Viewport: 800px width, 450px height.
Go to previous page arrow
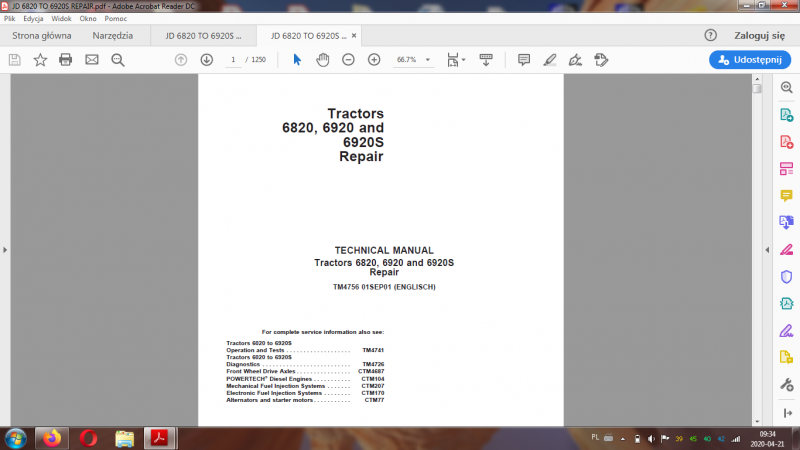(181, 60)
